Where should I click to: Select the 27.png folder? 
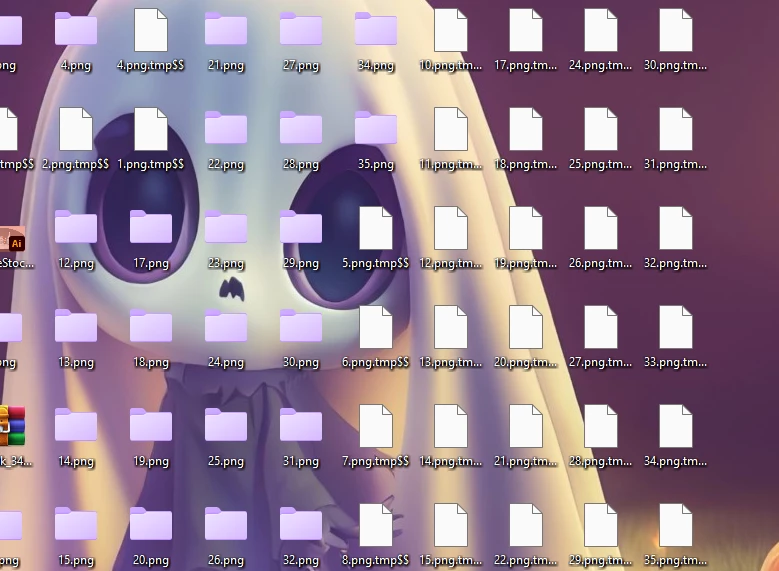coord(301,29)
